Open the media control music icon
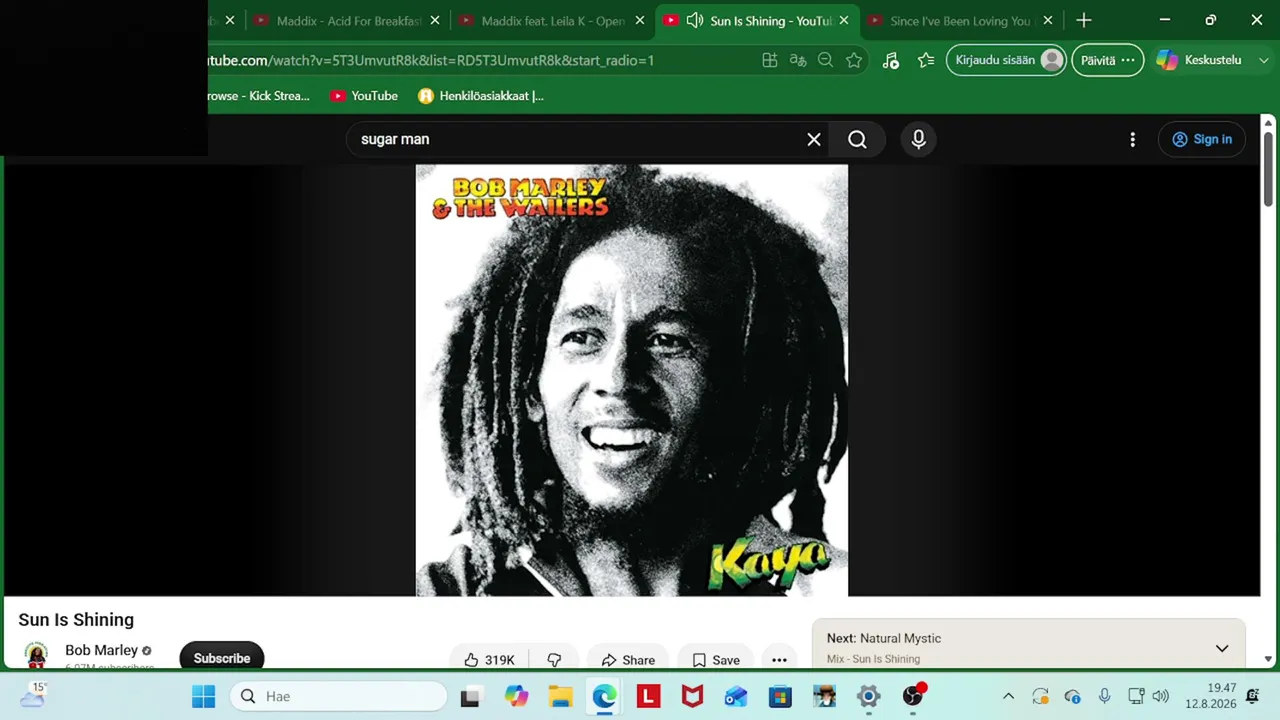The image size is (1280, 720). click(891, 61)
